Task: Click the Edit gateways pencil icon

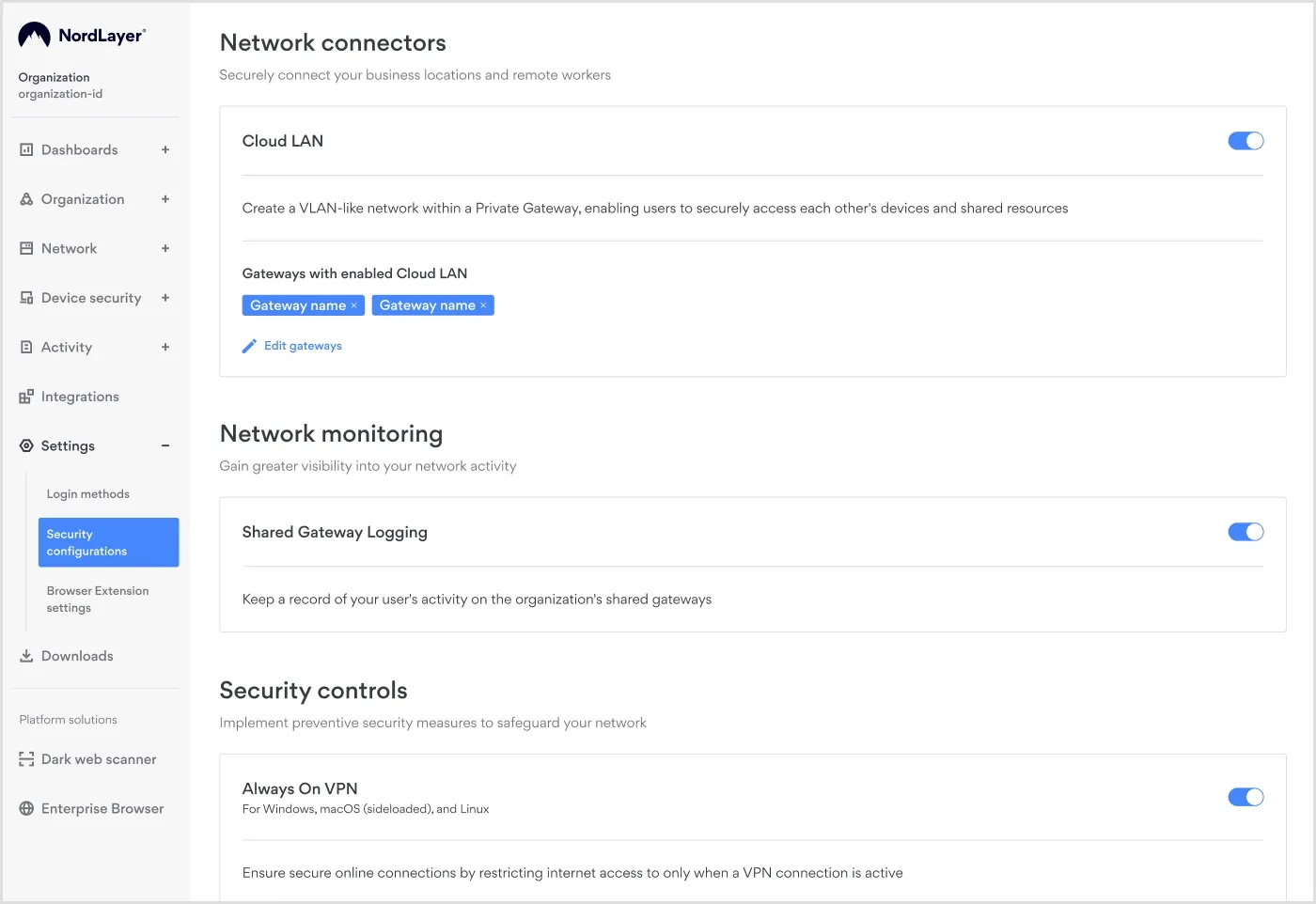Action: pyautogui.click(x=249, y=345)
